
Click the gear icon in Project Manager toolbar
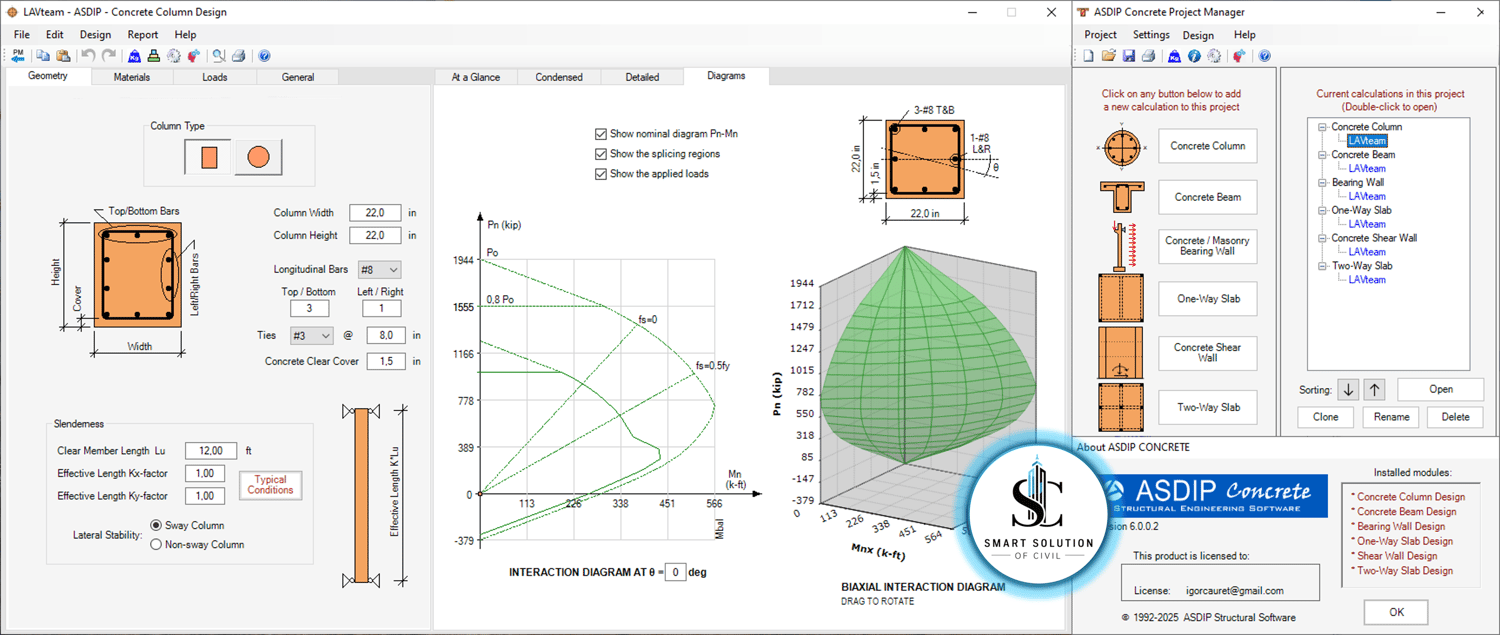point(1214,56)
